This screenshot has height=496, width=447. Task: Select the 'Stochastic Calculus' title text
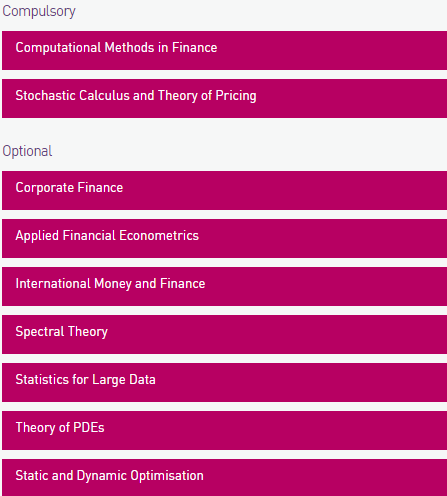pos(72,96)
